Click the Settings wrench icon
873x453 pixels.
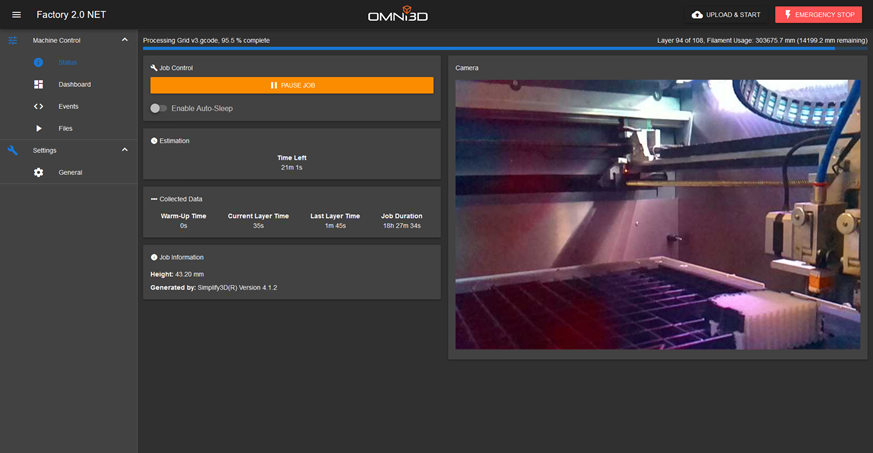[13, 150]
